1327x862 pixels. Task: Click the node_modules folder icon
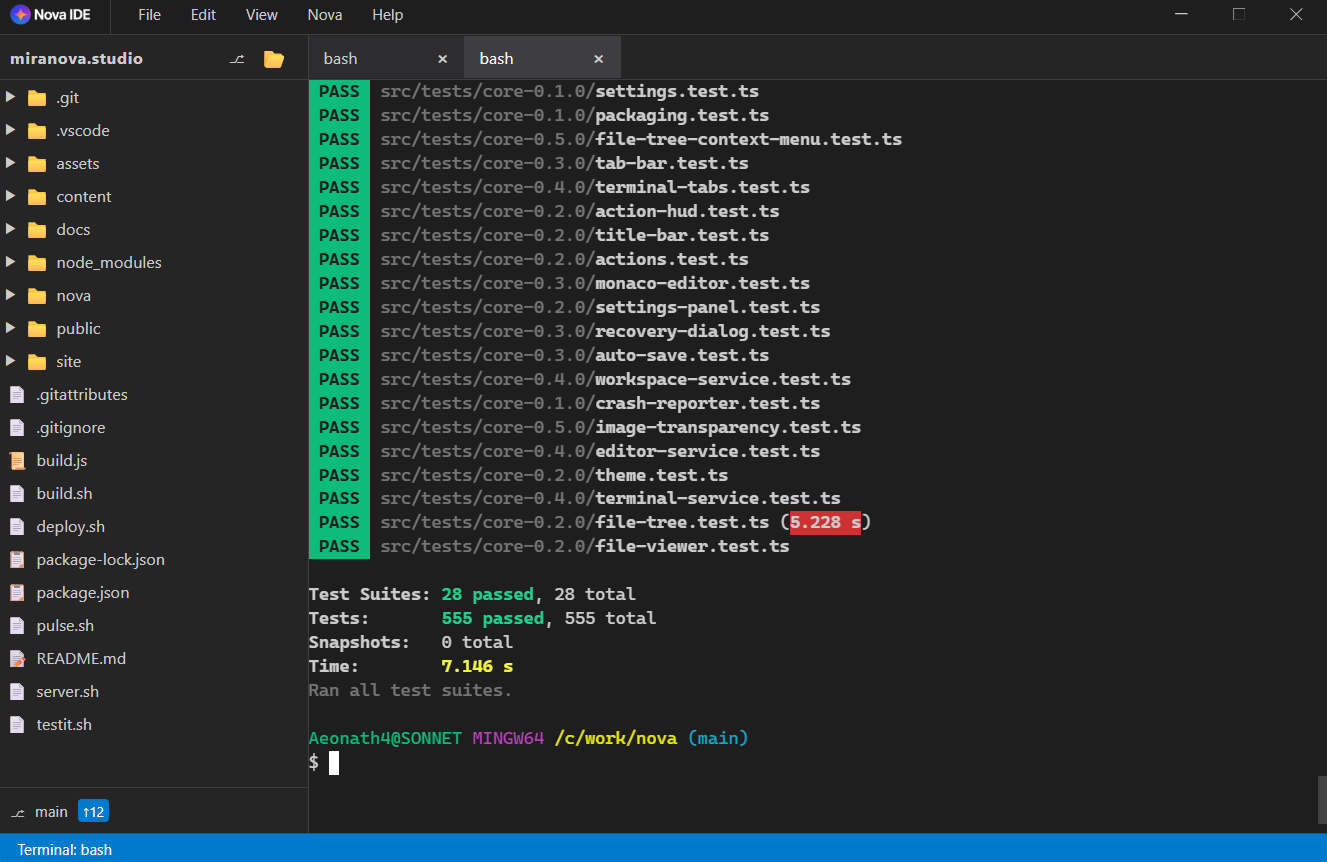36,262
